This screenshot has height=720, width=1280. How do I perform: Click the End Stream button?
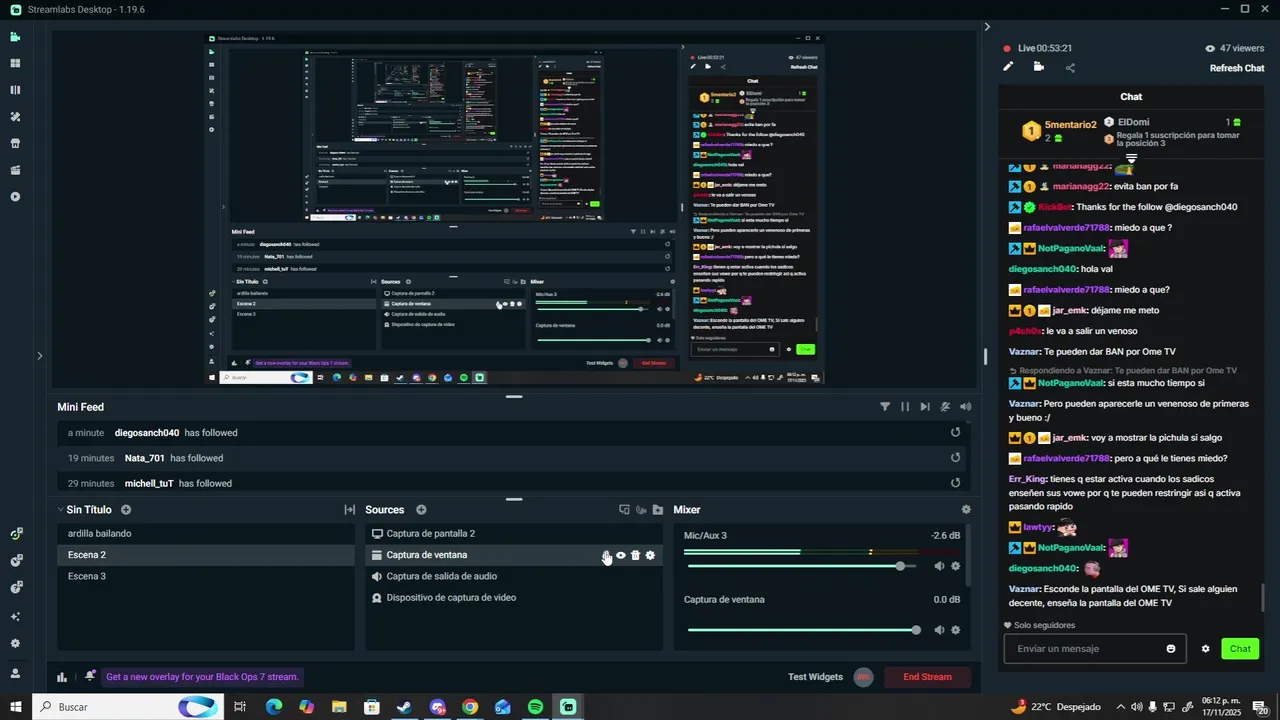[927, 677]
